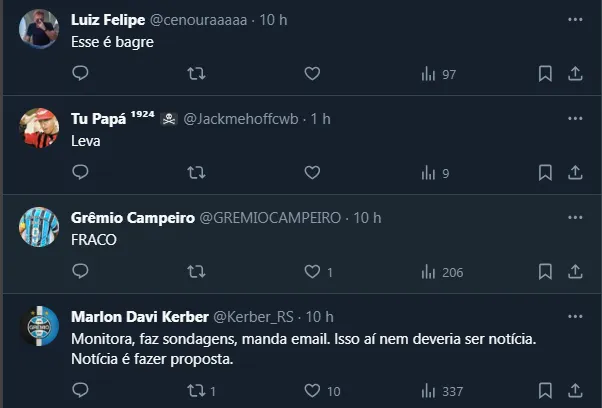Viewport: 602px width, 408px height.
Task: Click Luiz Felipe's profile avatar
Action: coord(38,30)
